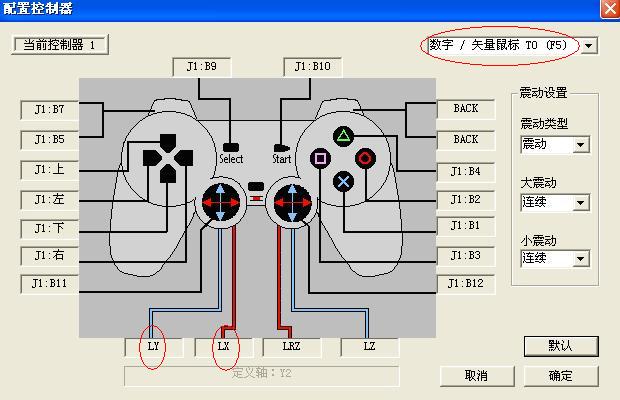Image resolution: width=620 pixels, height=400 pixels.
Task: Click the d-pad left arrow
Action: 151,158
